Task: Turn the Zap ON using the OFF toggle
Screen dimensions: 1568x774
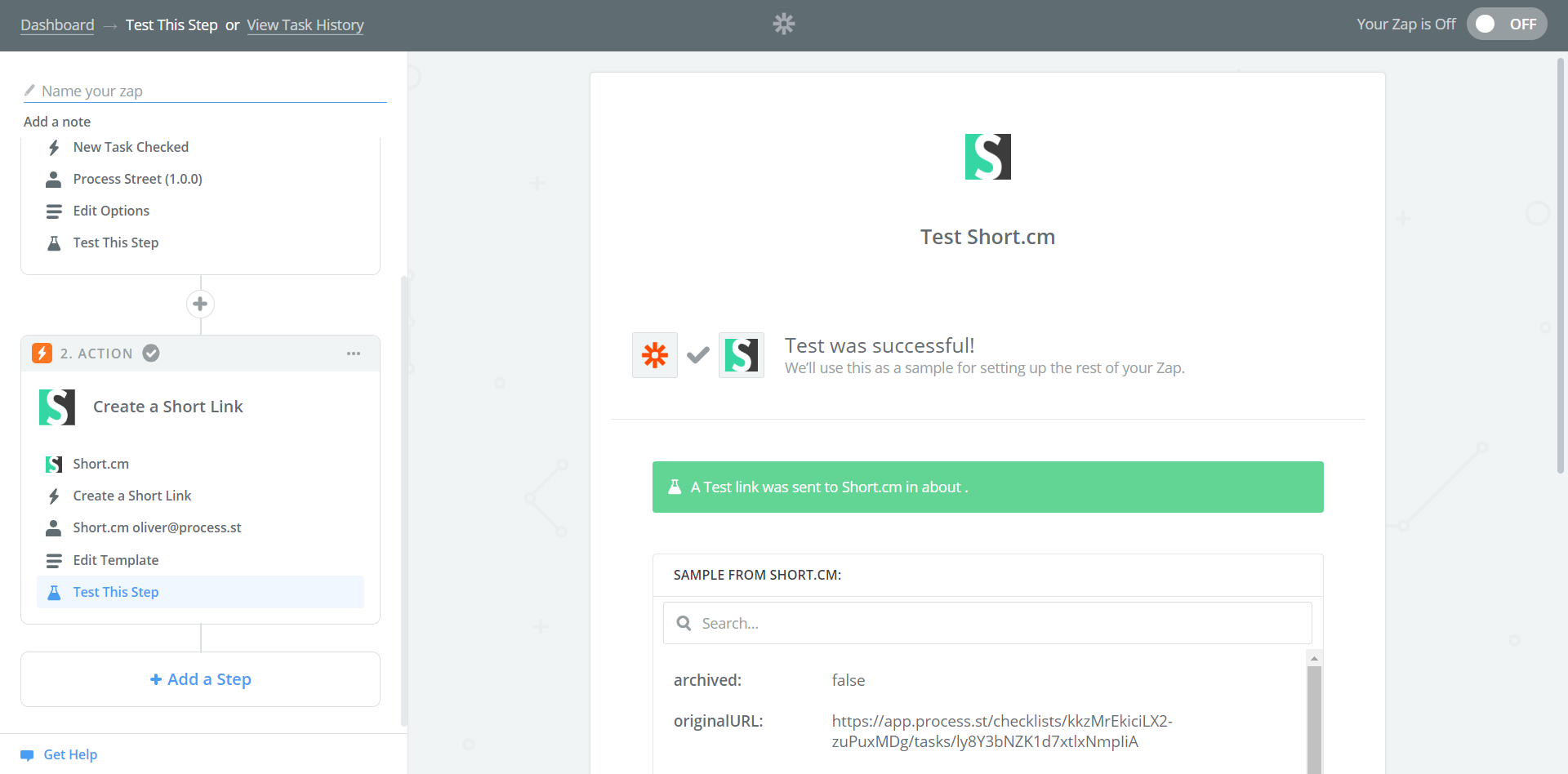Action: (x=1507, y=24)
